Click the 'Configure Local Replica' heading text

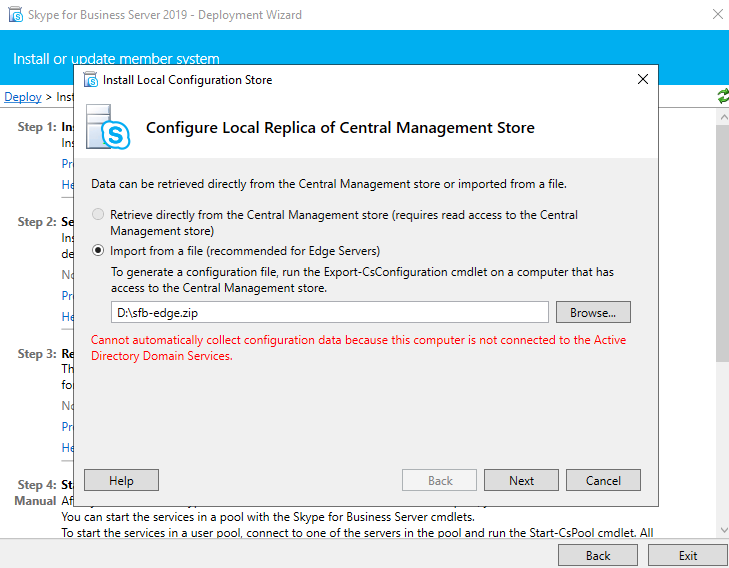pos(340,128)
